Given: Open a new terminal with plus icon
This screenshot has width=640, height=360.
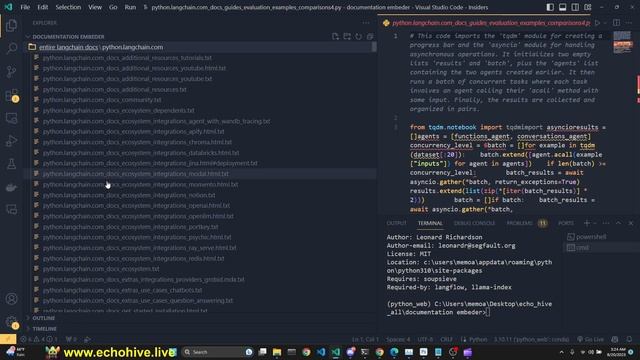Looking at the screenshot, I should pyautogui.click(x=587, y=223).
